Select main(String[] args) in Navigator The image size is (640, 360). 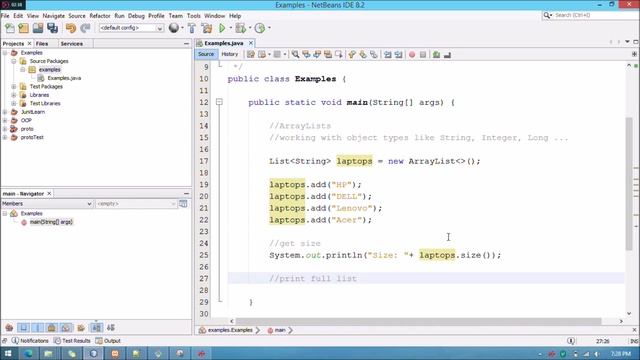pyautogui.click(x=51, y=222)
